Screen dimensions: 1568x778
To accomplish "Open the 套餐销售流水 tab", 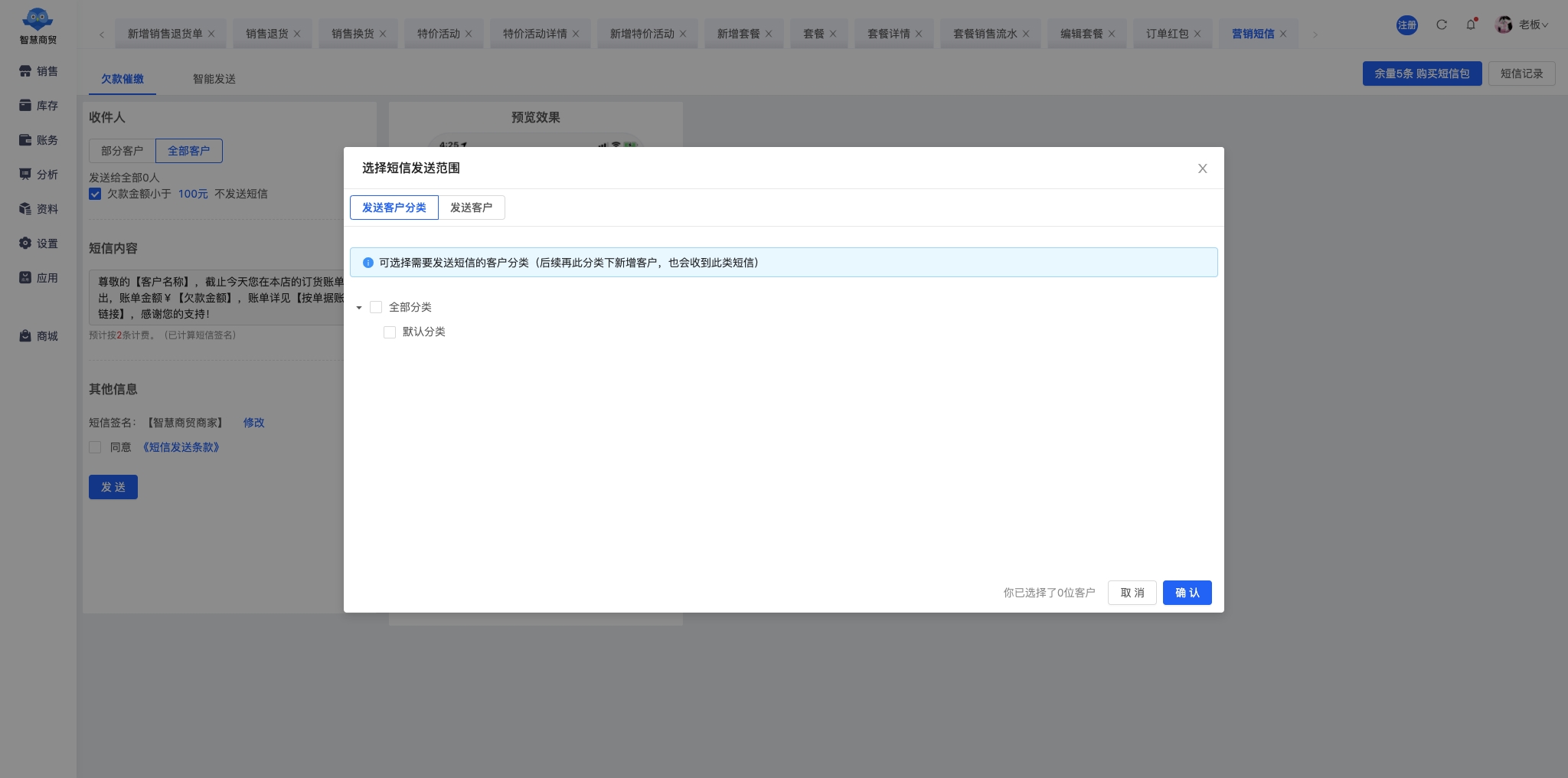I will [985, 34].
